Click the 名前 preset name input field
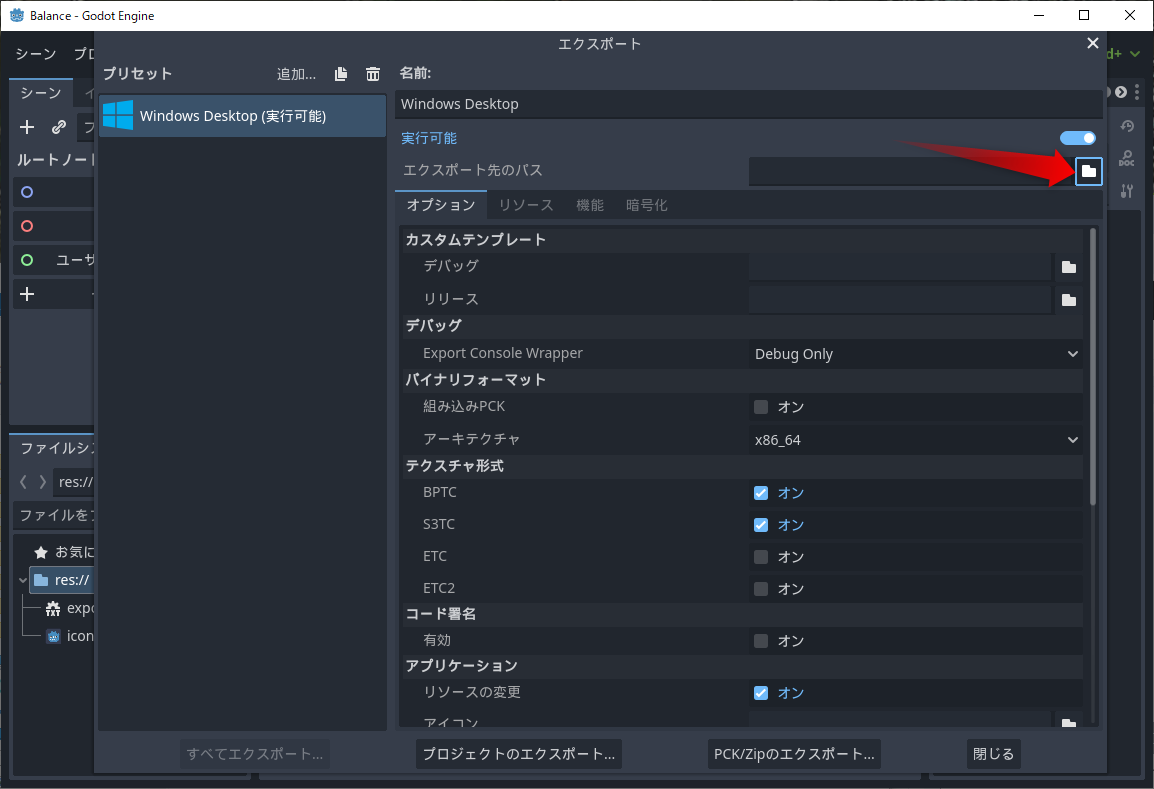The width and height of the screenshot is (1154, 789). point(748,104)
